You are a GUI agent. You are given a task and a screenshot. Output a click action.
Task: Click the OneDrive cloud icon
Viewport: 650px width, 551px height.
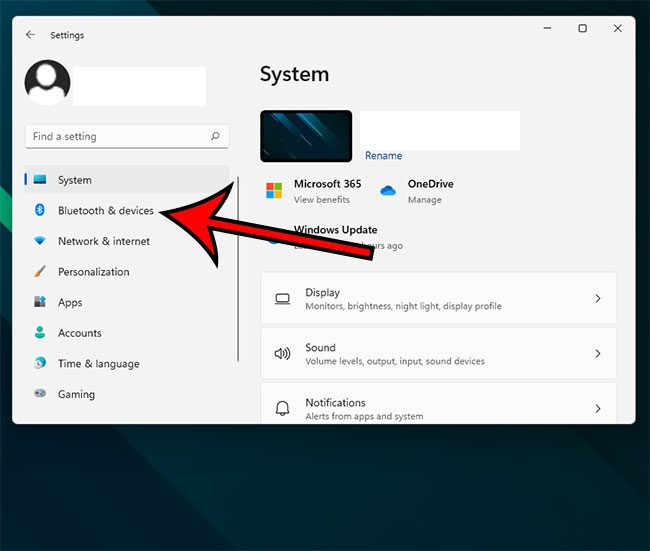point(388,190)
